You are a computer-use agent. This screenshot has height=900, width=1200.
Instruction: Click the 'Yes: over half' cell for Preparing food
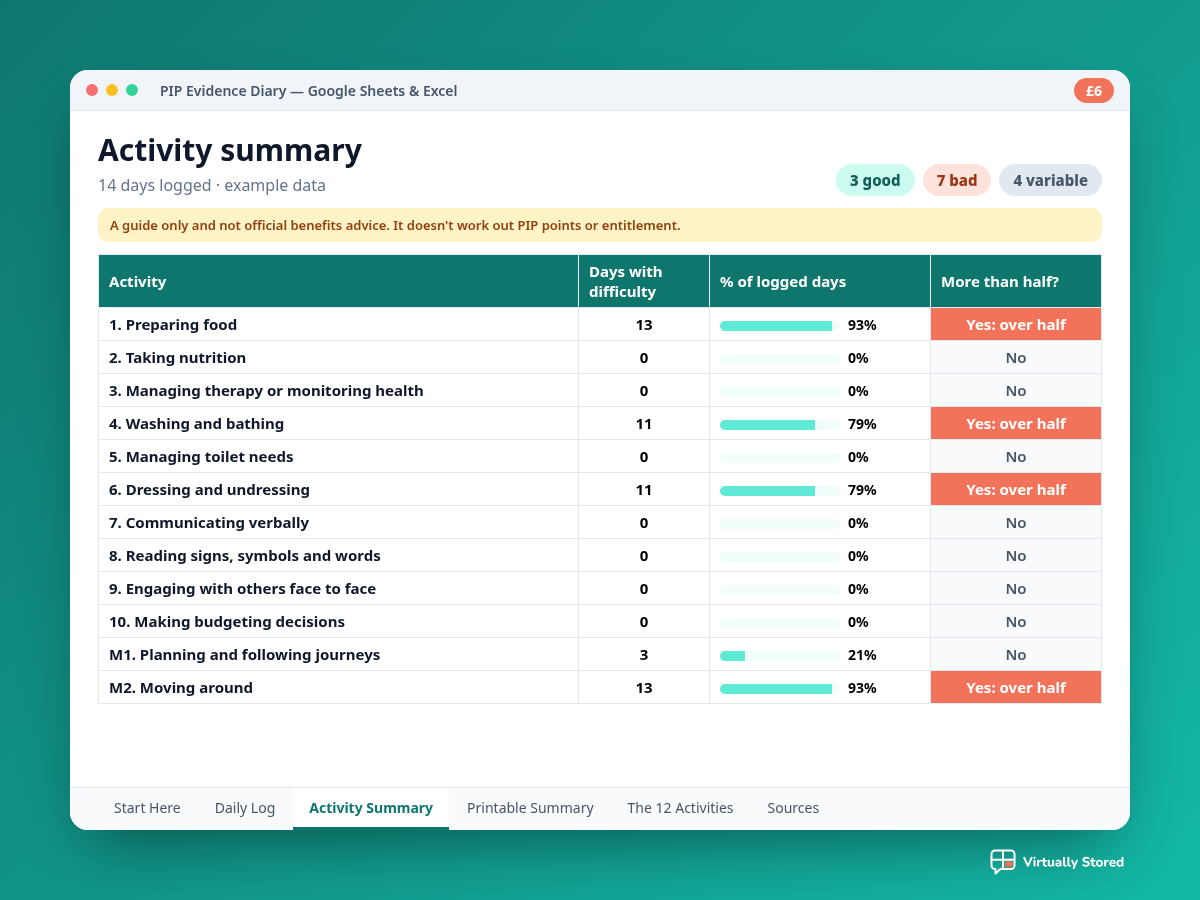click(1016, 325)
